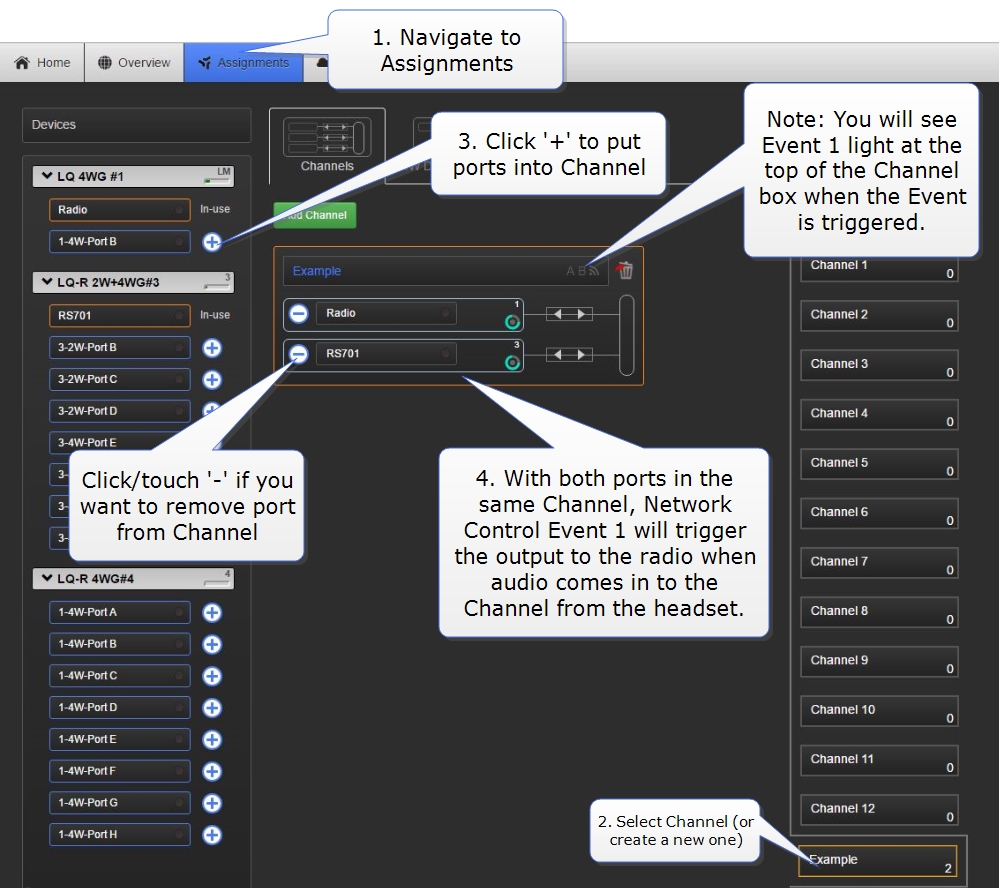Click the plus icon next to 1-4W-Port B under LQ 4WG #1
This screenshot has height=888, width=999.
pos(212,242)
